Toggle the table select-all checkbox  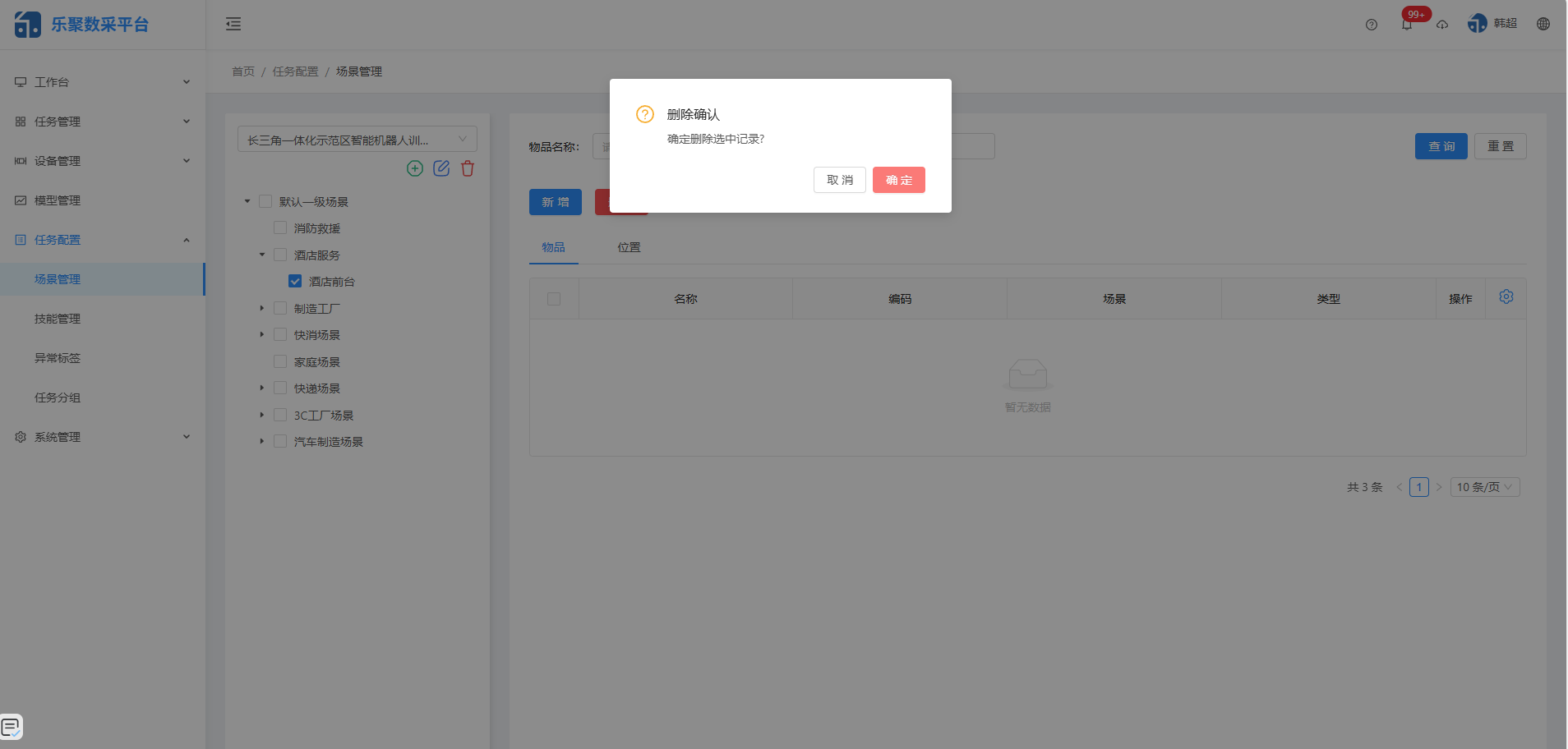(x=554, y=299)
